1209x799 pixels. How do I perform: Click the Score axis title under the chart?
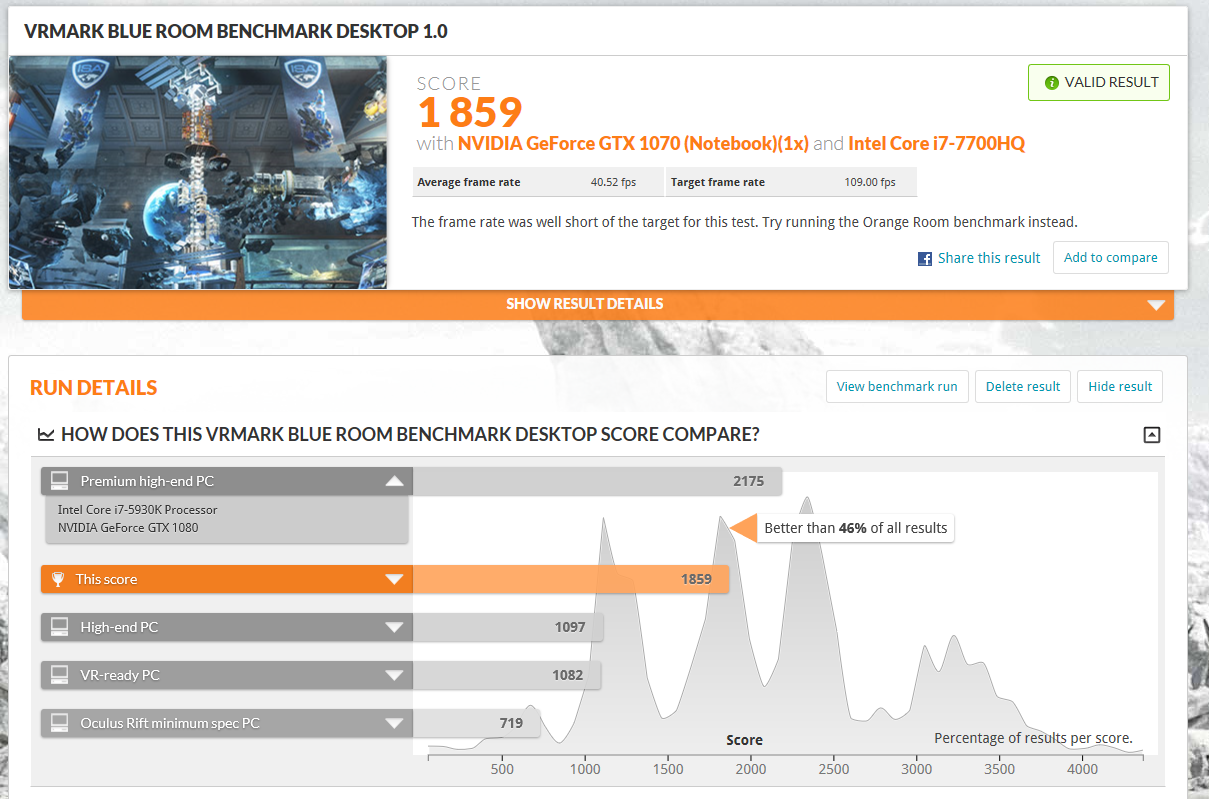click(x=744, y=741)
